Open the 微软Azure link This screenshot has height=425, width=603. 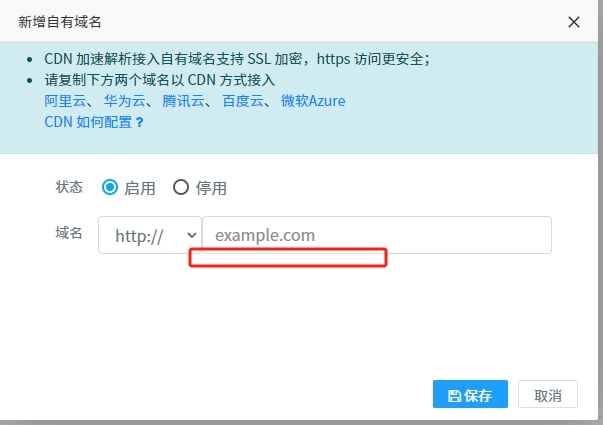[313, 101]
